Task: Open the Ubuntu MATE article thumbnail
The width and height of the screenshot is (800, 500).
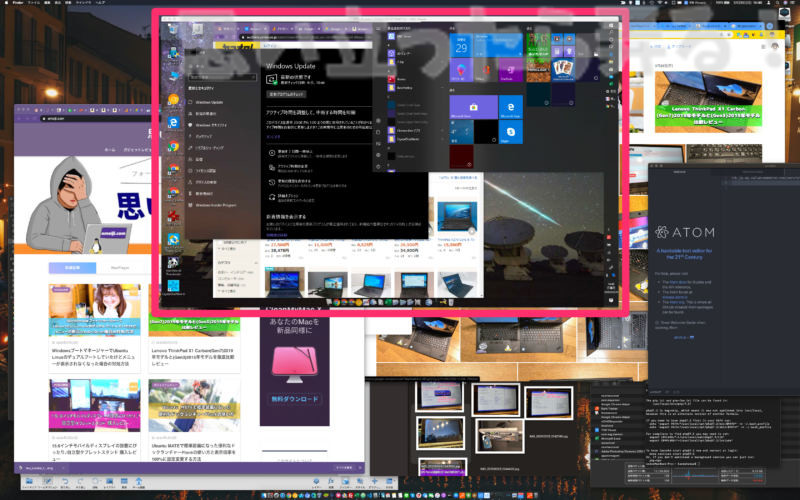Action: pos(194,406)
